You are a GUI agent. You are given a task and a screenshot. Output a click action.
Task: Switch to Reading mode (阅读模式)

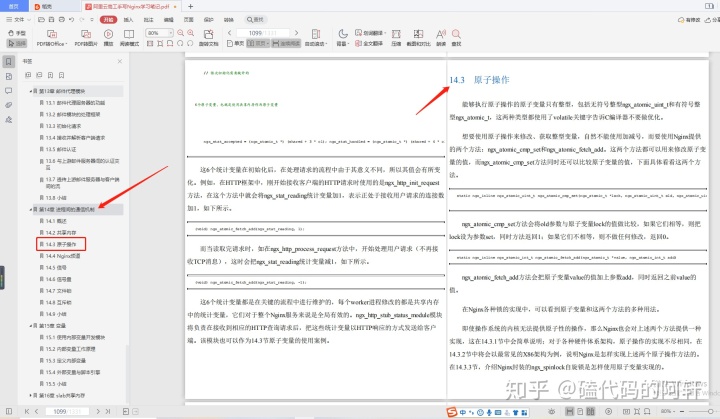(x=129, y=38)
